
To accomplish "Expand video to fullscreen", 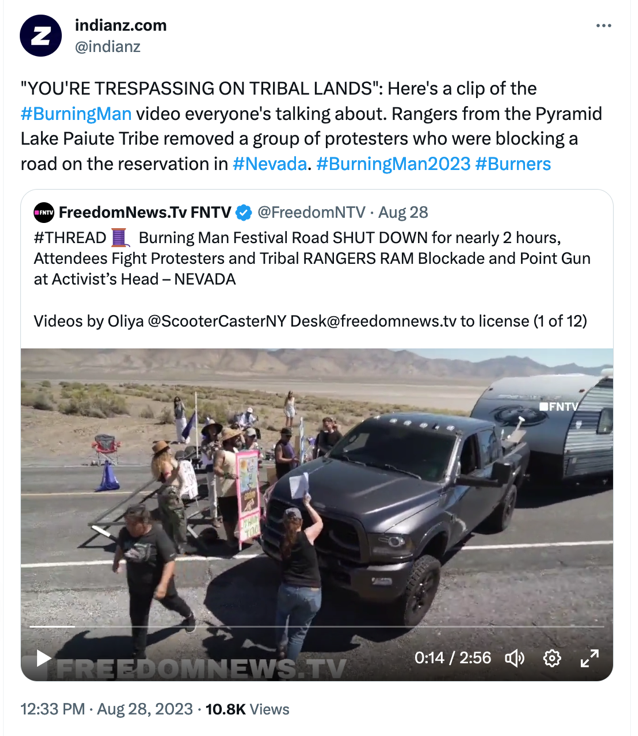I will coord(589,659).
